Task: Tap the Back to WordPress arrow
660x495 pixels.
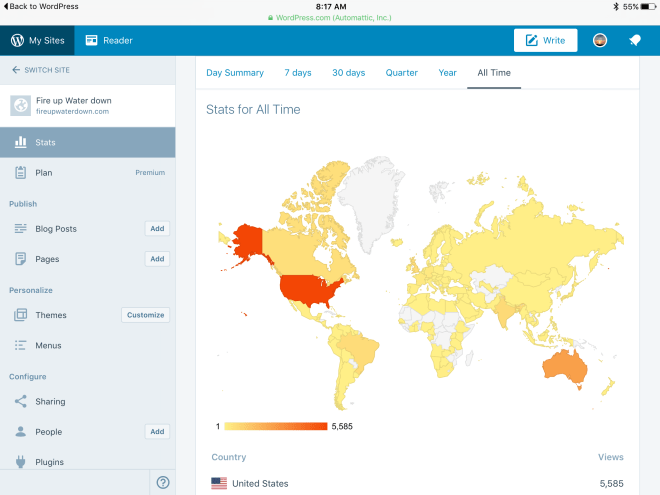Action: (x=6, y=6)
